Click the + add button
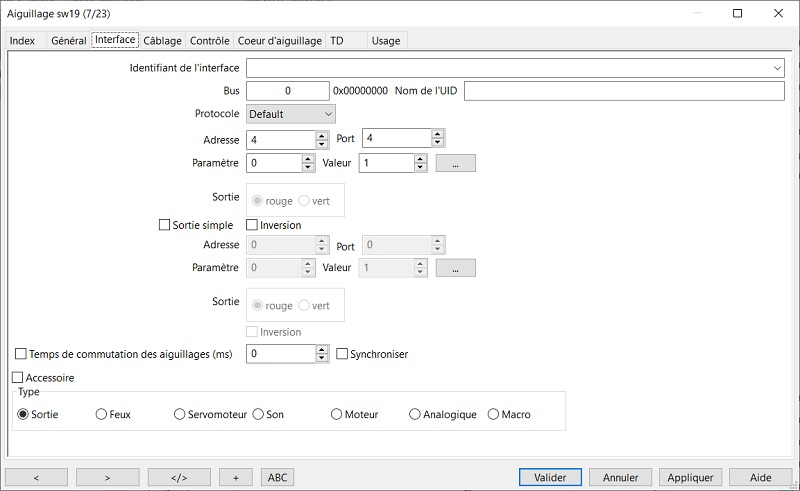This screenshot has width=800, height=491. [x=235, y=477]
